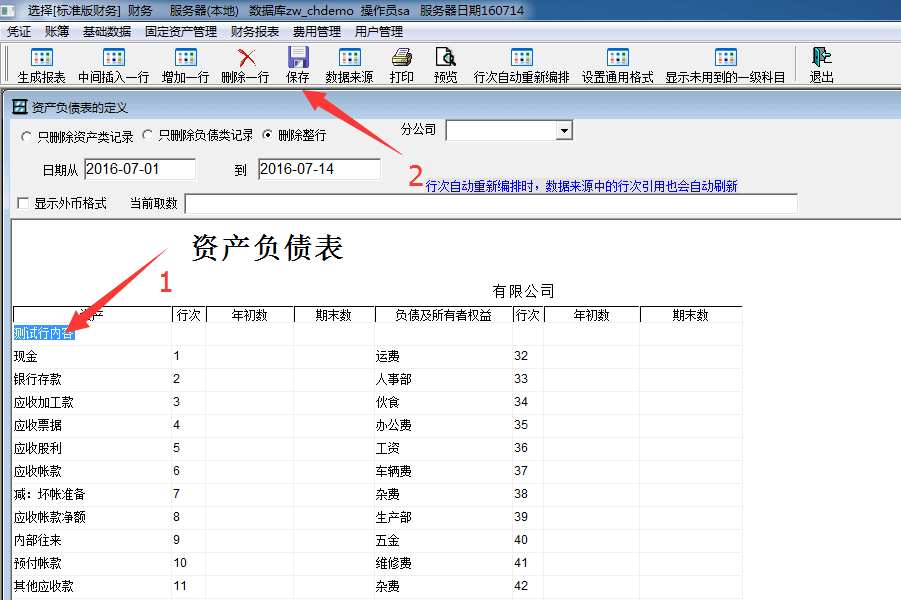The image size is (901, 600).
Task: Select 只删除负债类记录 radio button
Action: tap(147, 135)
